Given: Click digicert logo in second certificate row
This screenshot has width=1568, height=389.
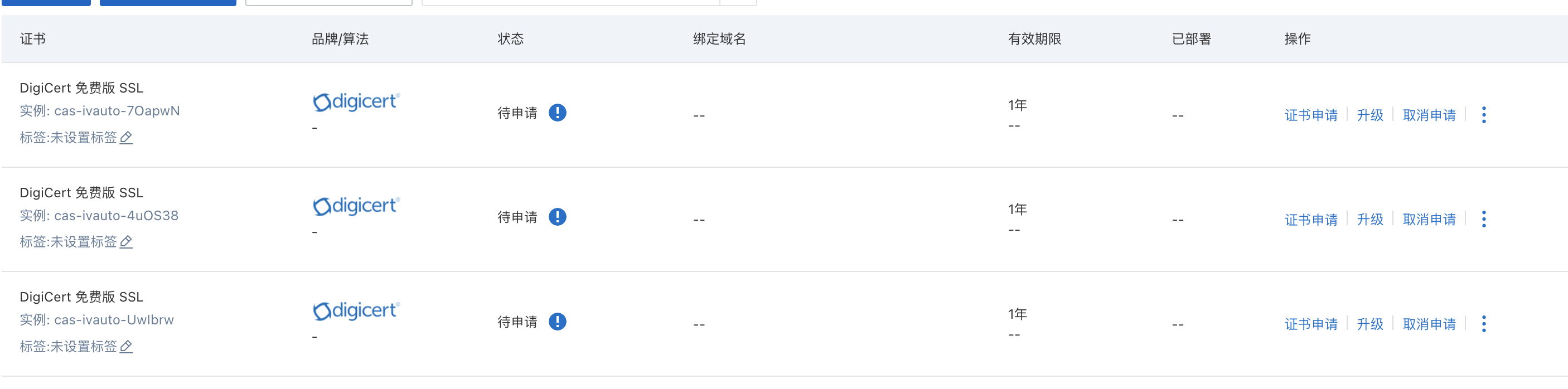Looking at the screenshot, I should point(356,206).
